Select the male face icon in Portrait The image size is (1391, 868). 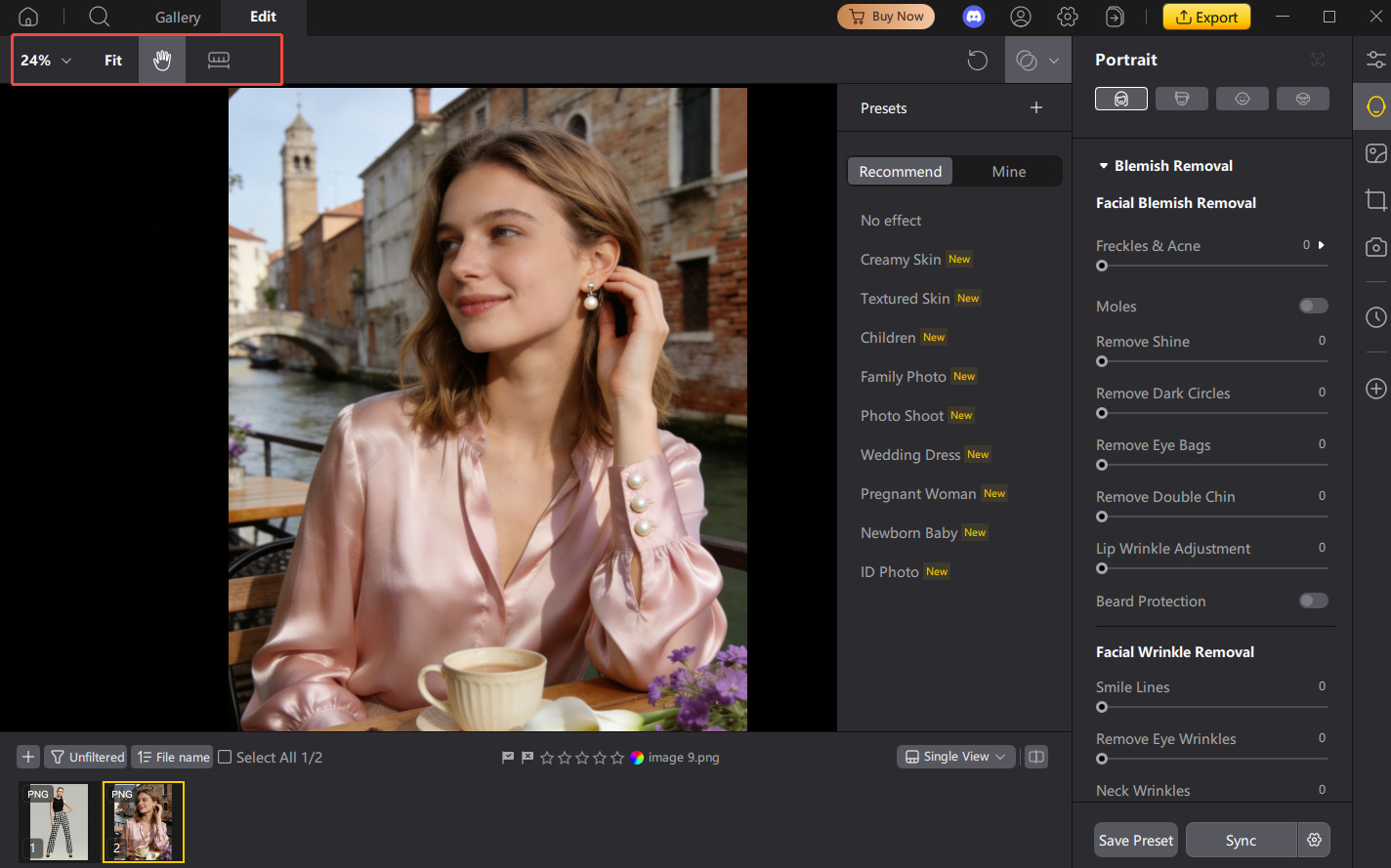(x=1181, y=98)
